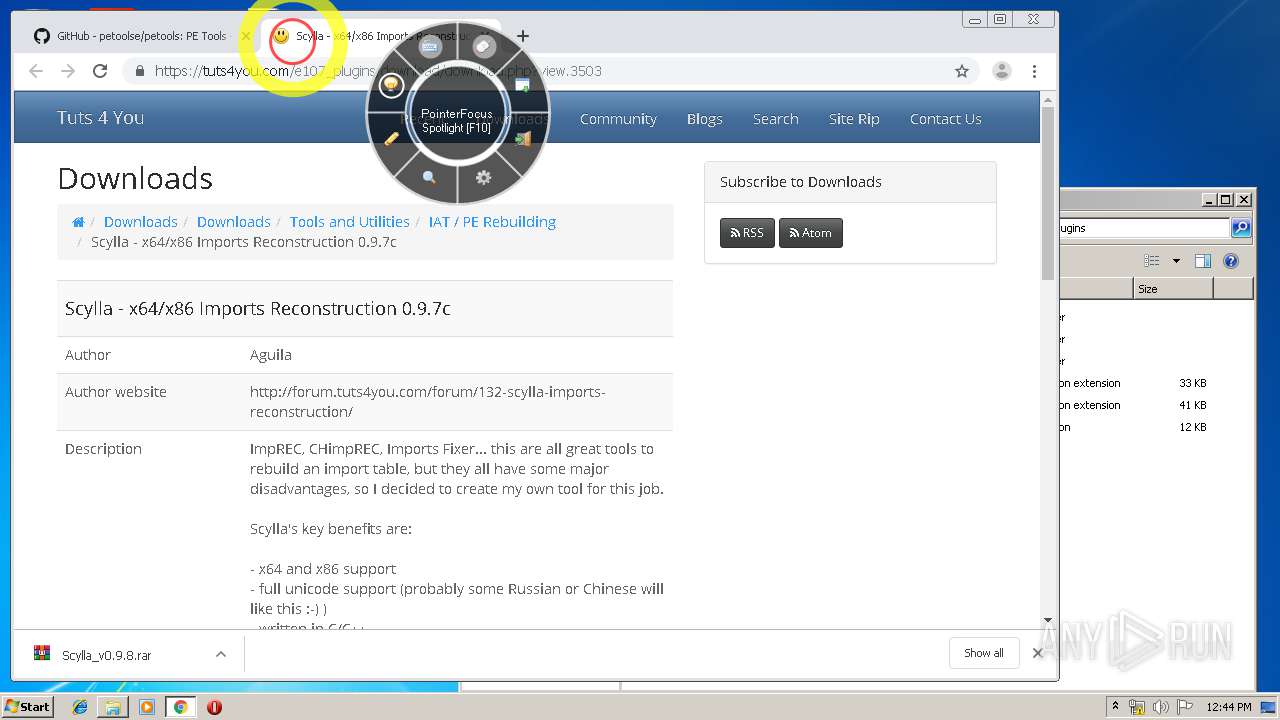Click the Explorer window search field
The height and width of the screenshot is (720, 1280).
pos(1144,228)
